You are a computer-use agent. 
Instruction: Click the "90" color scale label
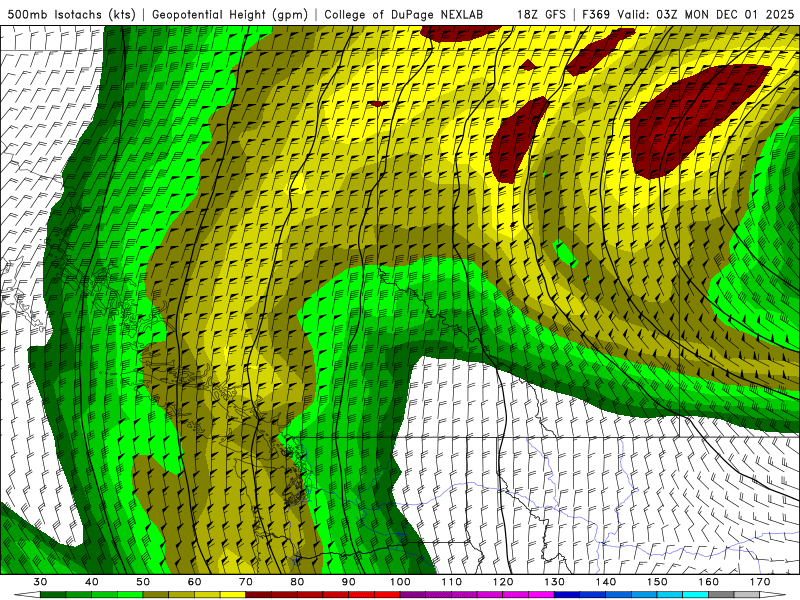349,582
